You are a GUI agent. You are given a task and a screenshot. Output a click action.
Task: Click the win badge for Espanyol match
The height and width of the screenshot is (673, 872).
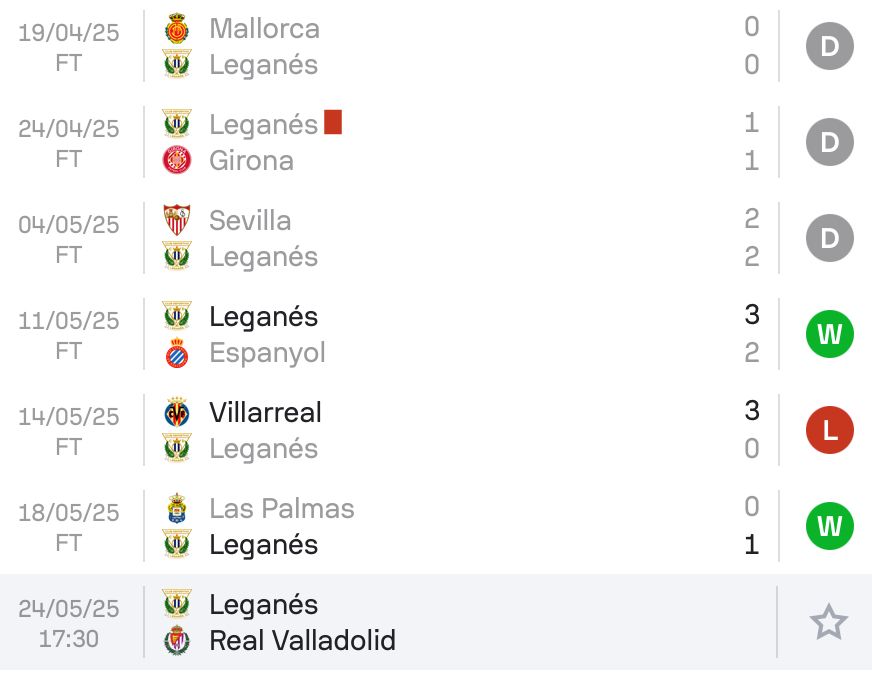click(830, 334)
